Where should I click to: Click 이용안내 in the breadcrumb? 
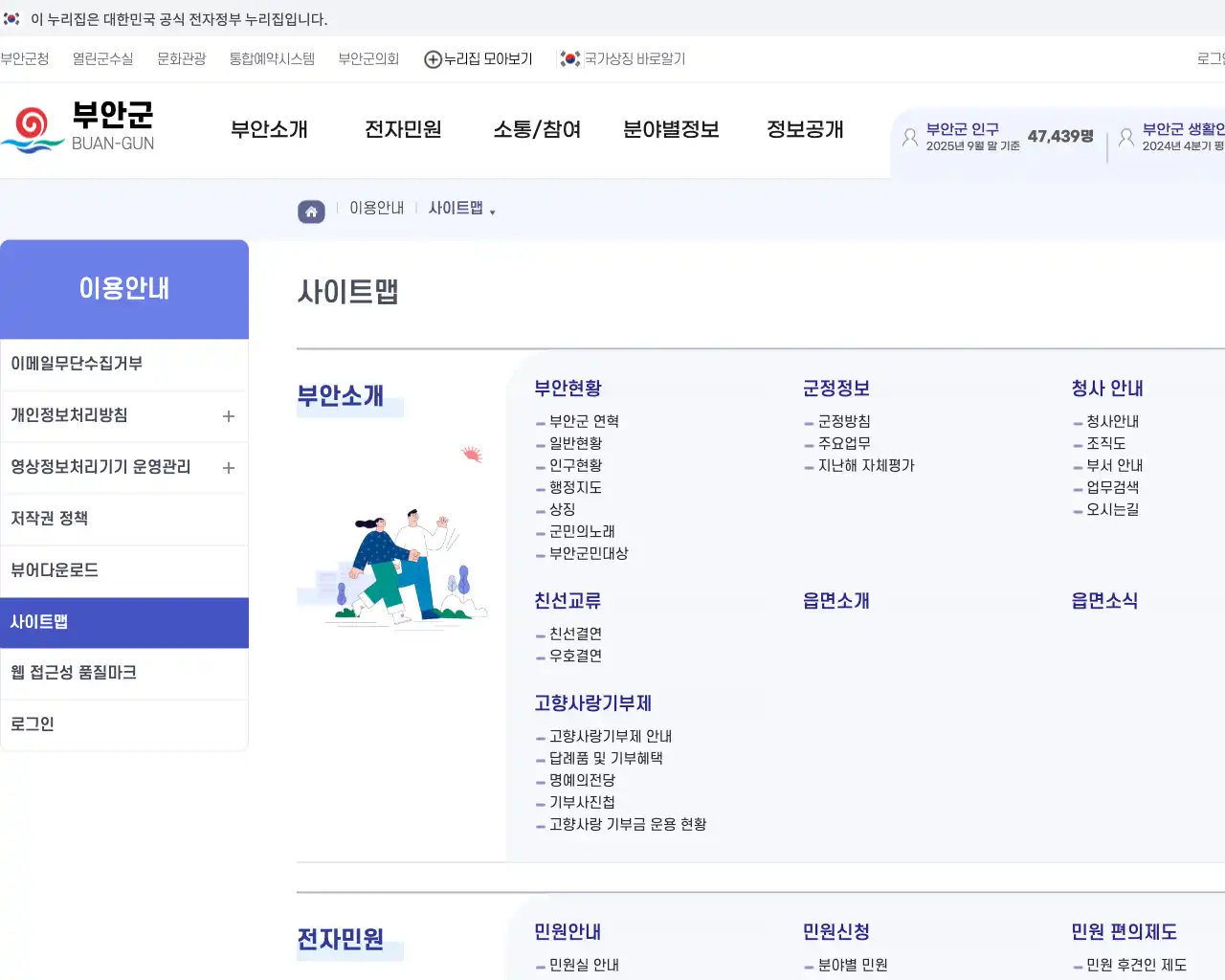(x=376, y=208)
